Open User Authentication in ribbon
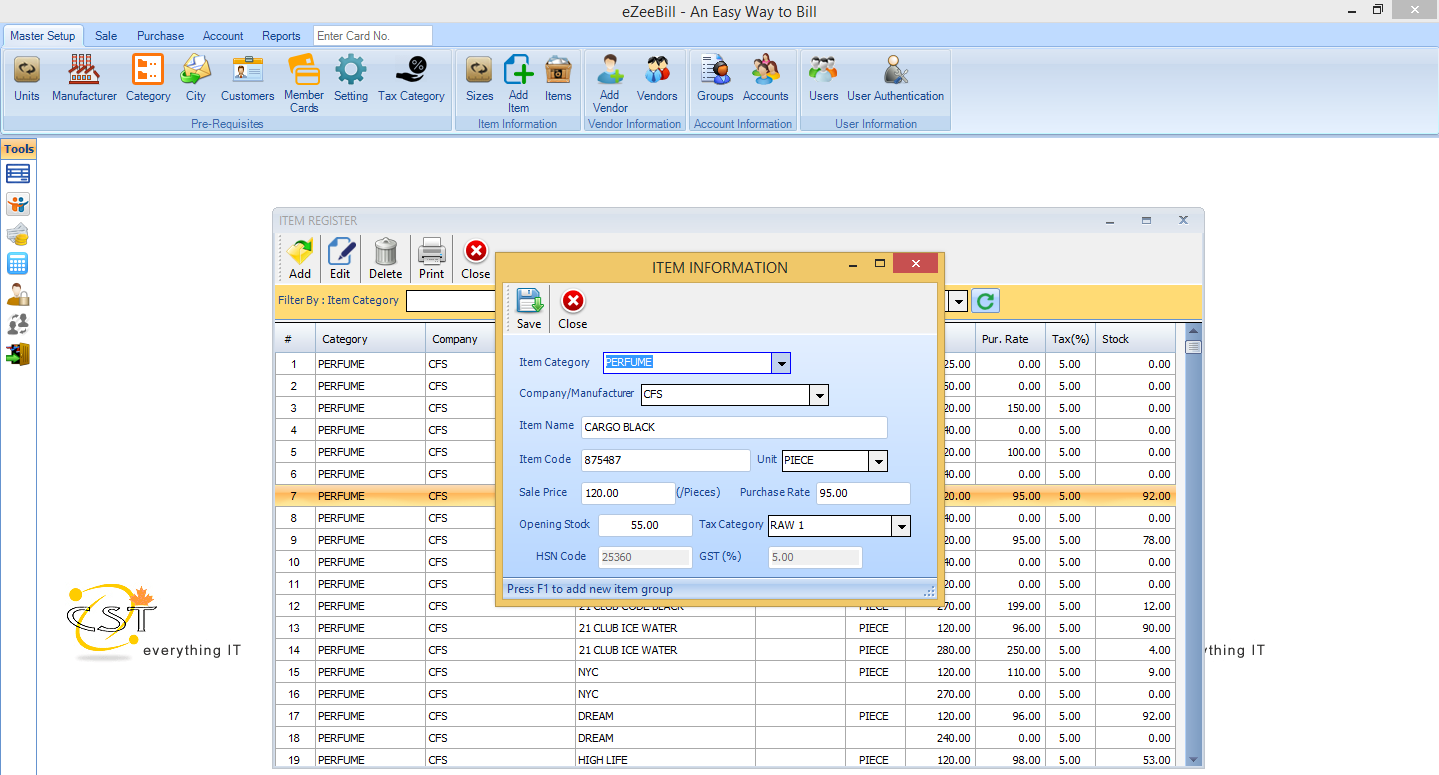 (x=896, y=79)
